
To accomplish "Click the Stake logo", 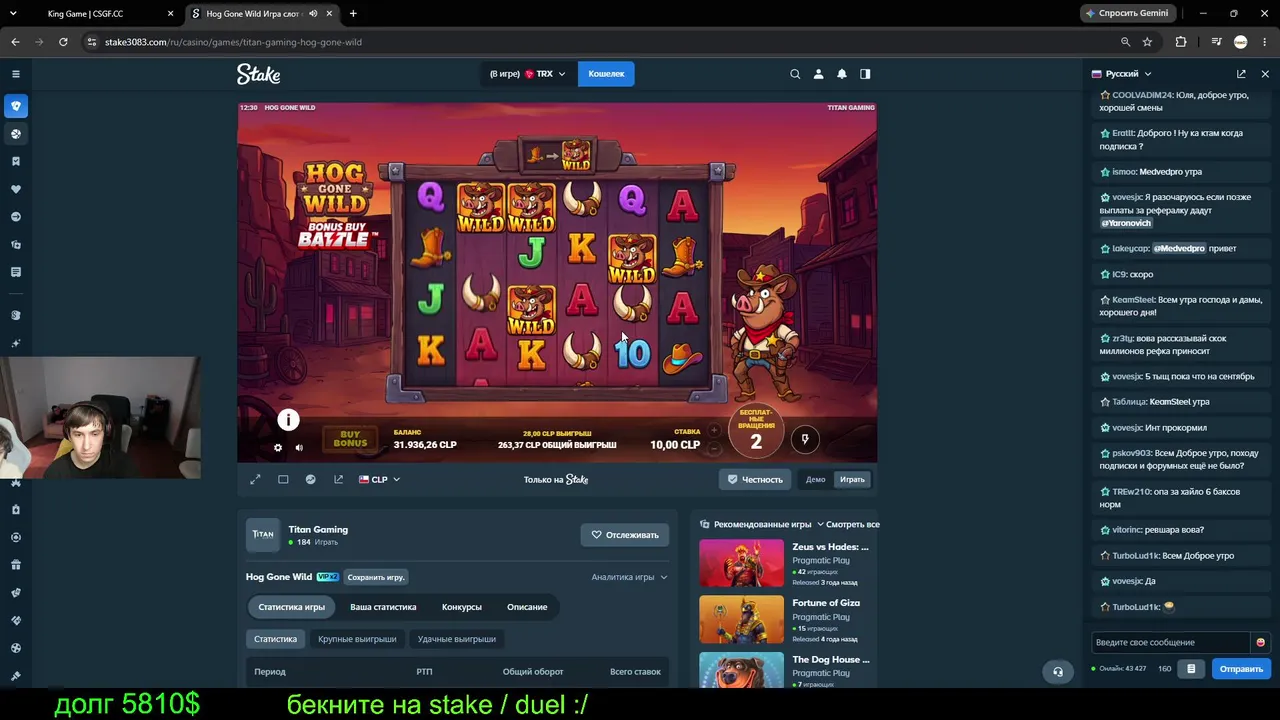I will click(x=258, y=74).
